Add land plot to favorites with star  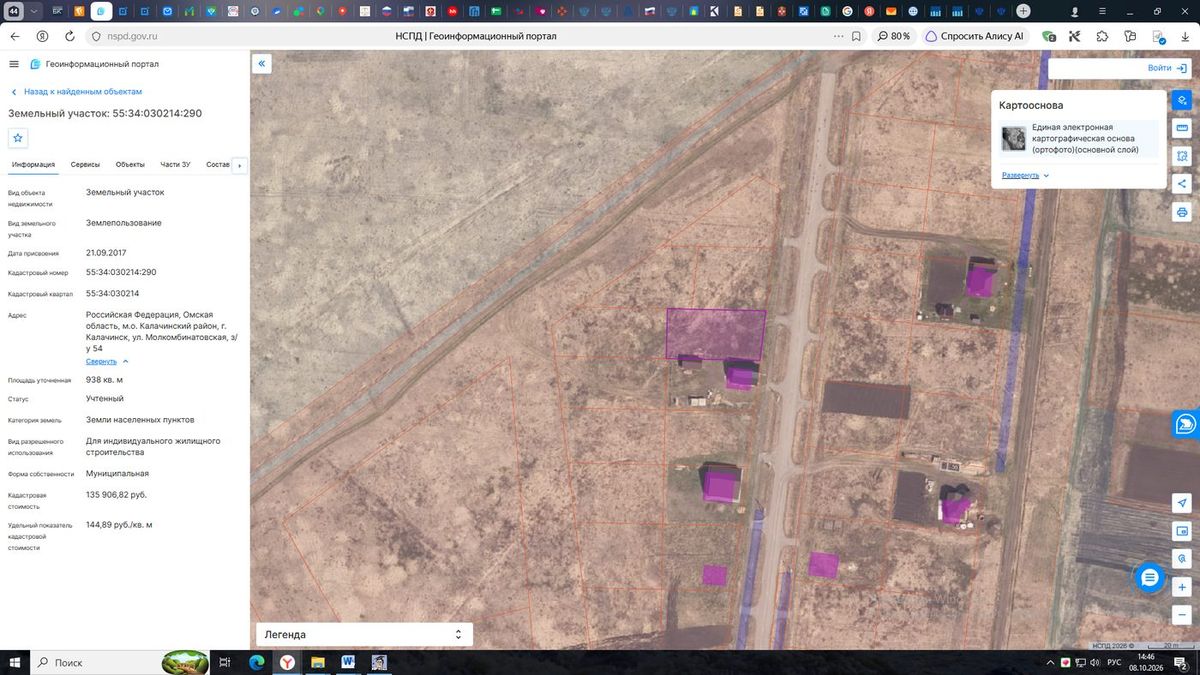click(x=18, y=138)
